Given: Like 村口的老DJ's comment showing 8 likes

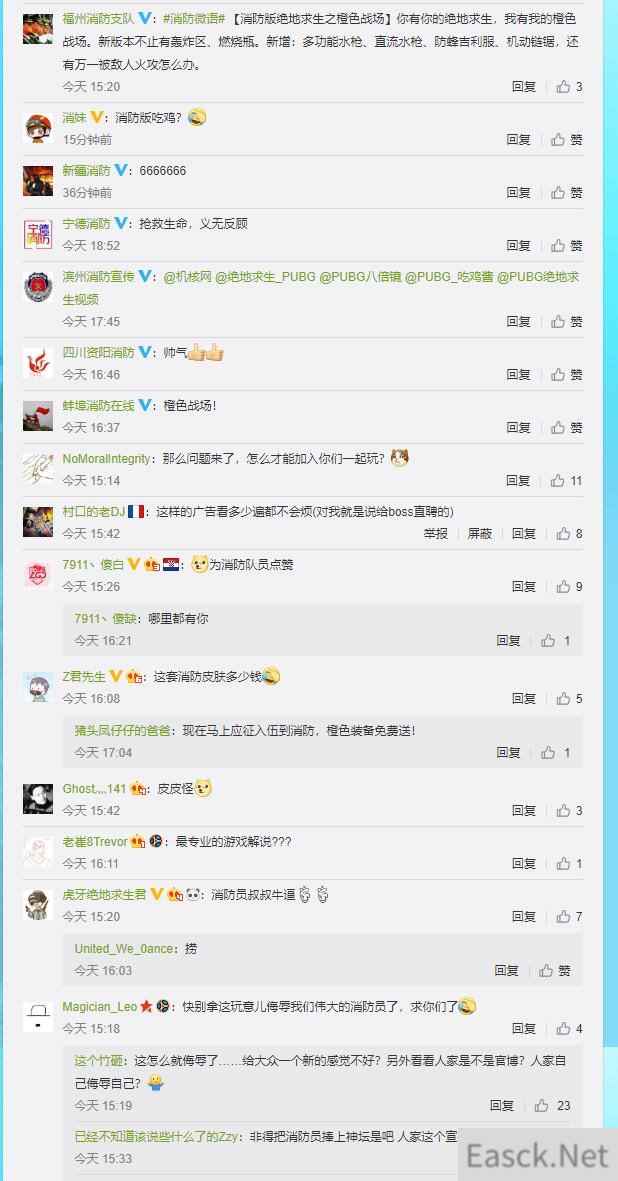Looking at the screenshot, I should 569,533.
